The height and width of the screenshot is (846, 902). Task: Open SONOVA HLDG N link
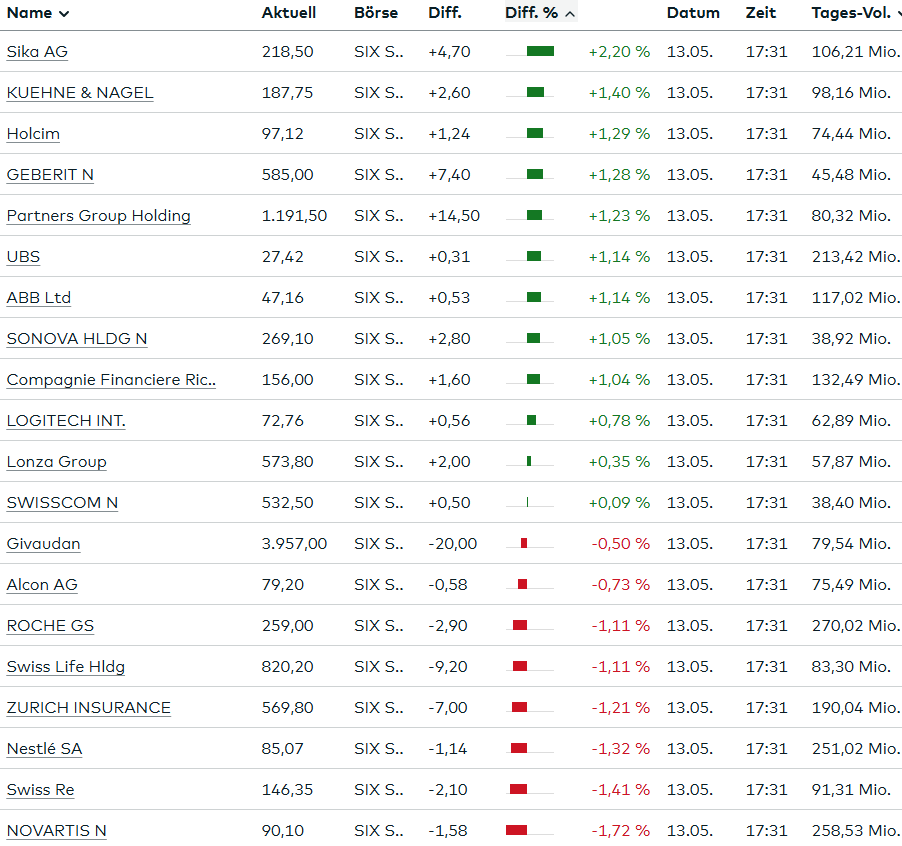[77, 339]
